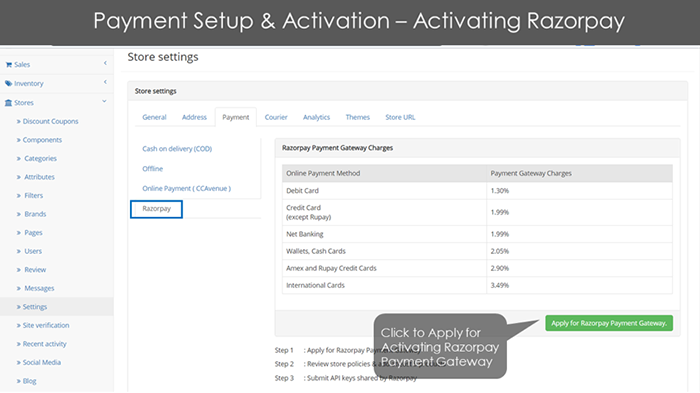Viewport: 700px width, 393px height.
Task: Open Pages in the sidebar
Action: coord(33,233)
